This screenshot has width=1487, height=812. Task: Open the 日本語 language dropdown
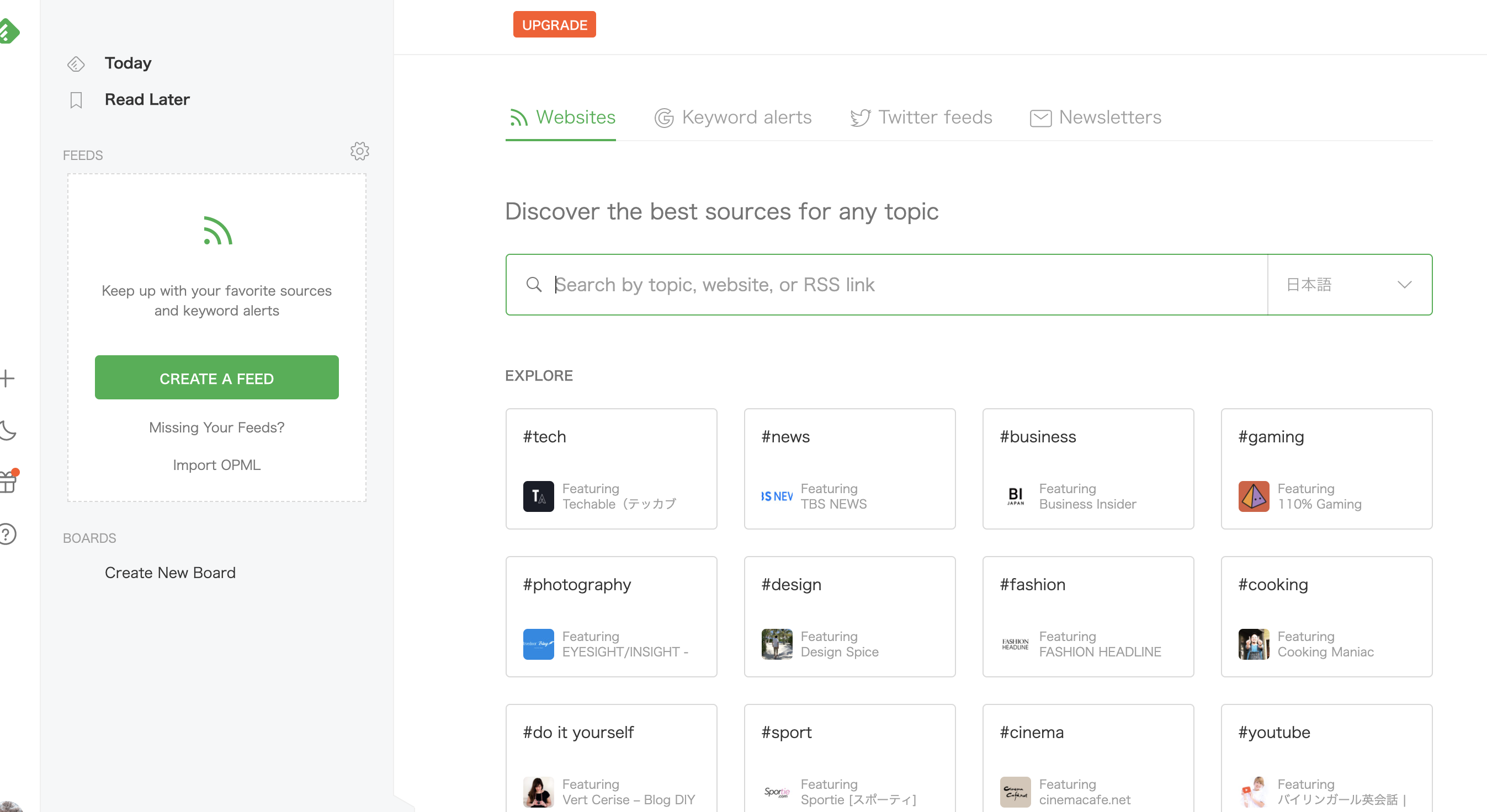[1309, 284]
